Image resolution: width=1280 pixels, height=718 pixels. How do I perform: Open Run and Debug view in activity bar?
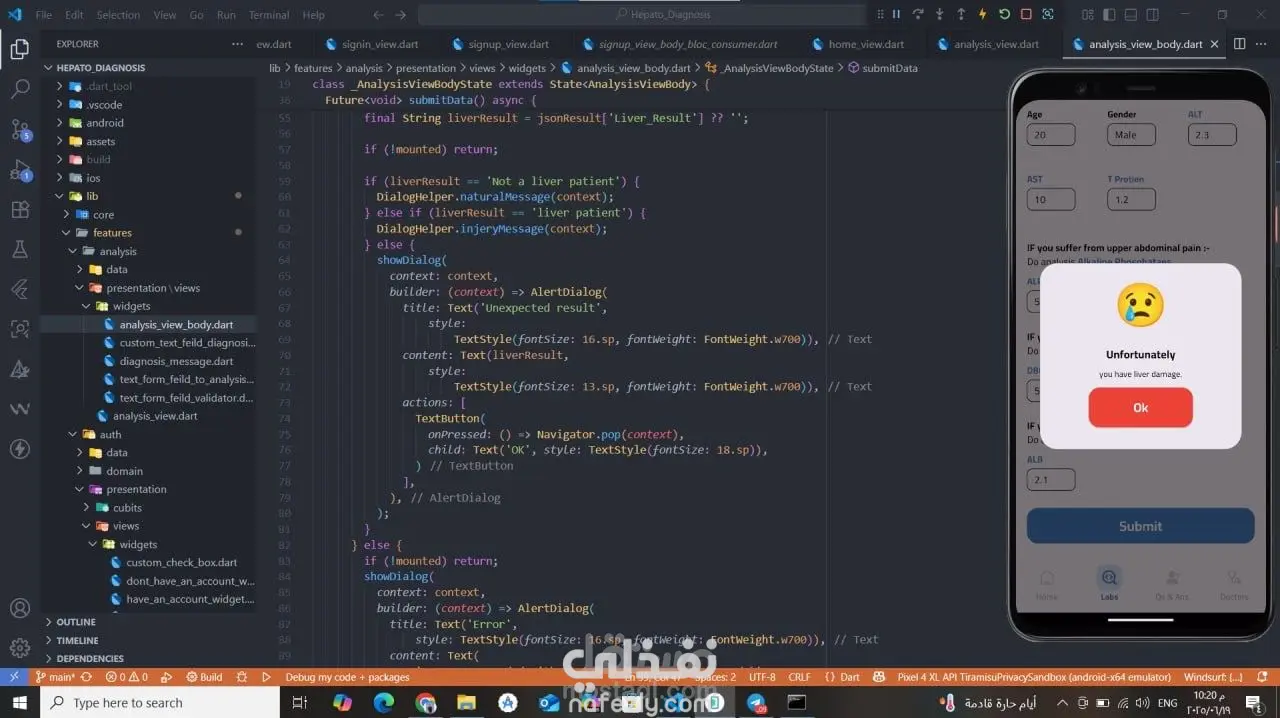coord(19,170)
